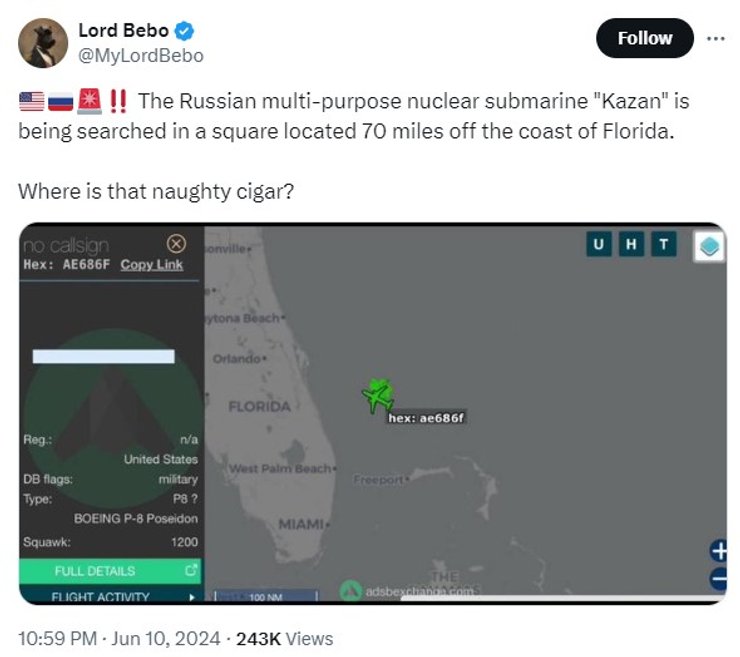
Task: Zoom in the map with plus icon
Action: (718, 550)
